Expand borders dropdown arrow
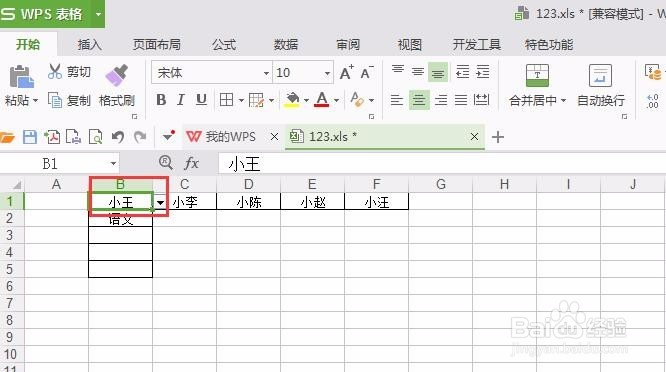This screenshot has width=666, height=372. (x=241, y=101)
